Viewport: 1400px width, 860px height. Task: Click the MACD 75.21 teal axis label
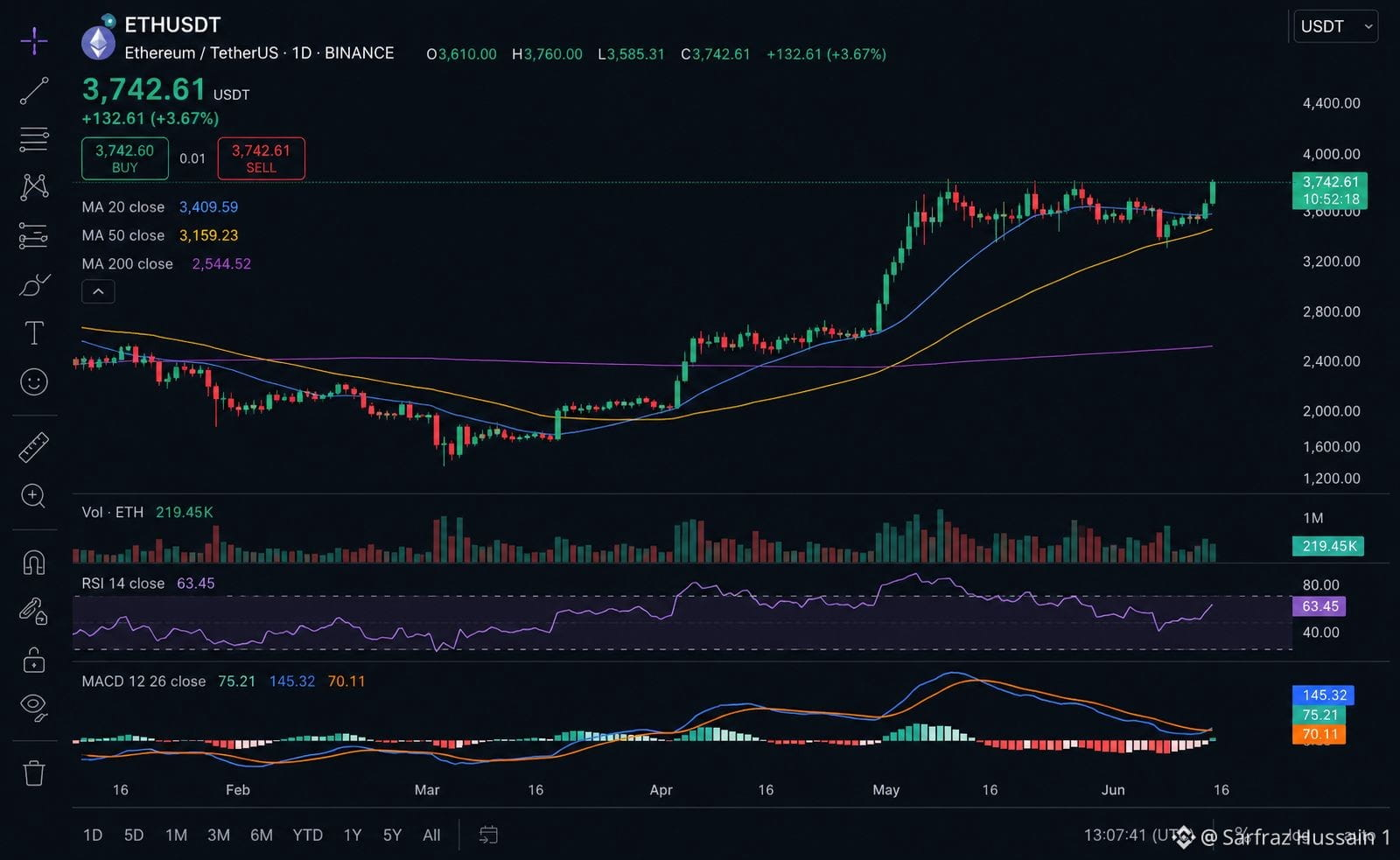(1319, 715)
